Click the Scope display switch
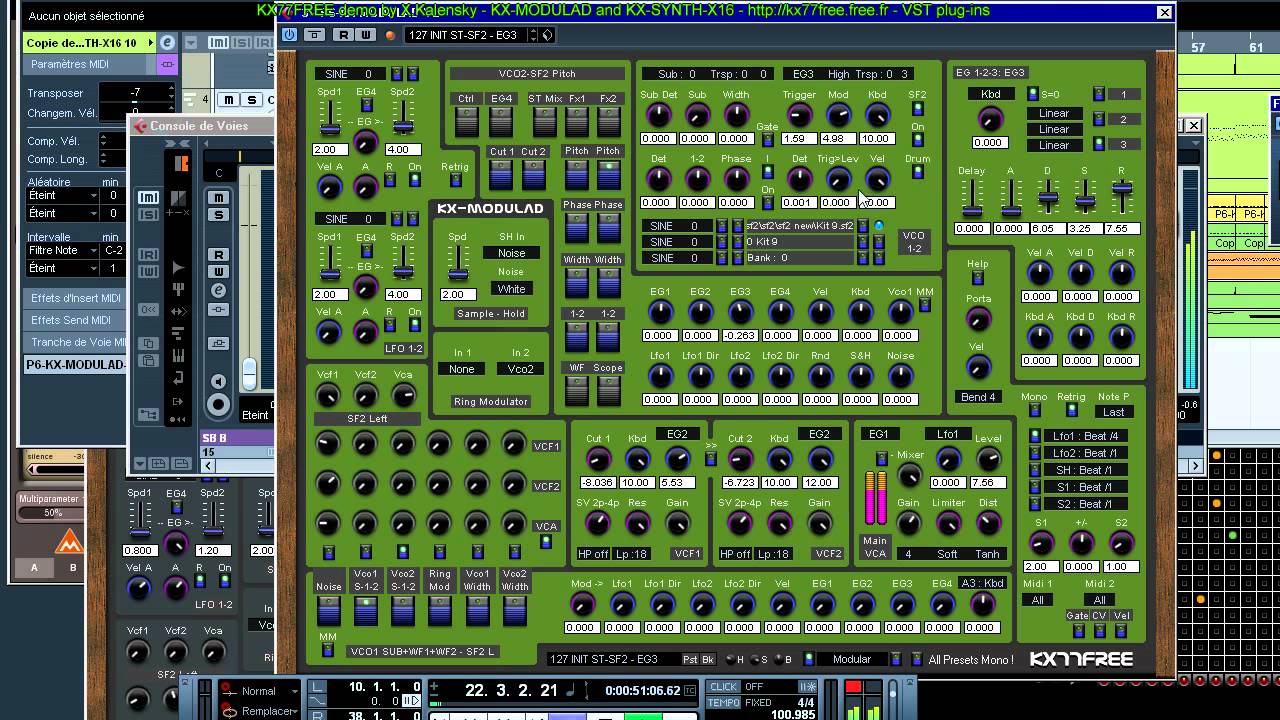The height and width of the screenshot is (720, 1280). click(x=608, y=390)
